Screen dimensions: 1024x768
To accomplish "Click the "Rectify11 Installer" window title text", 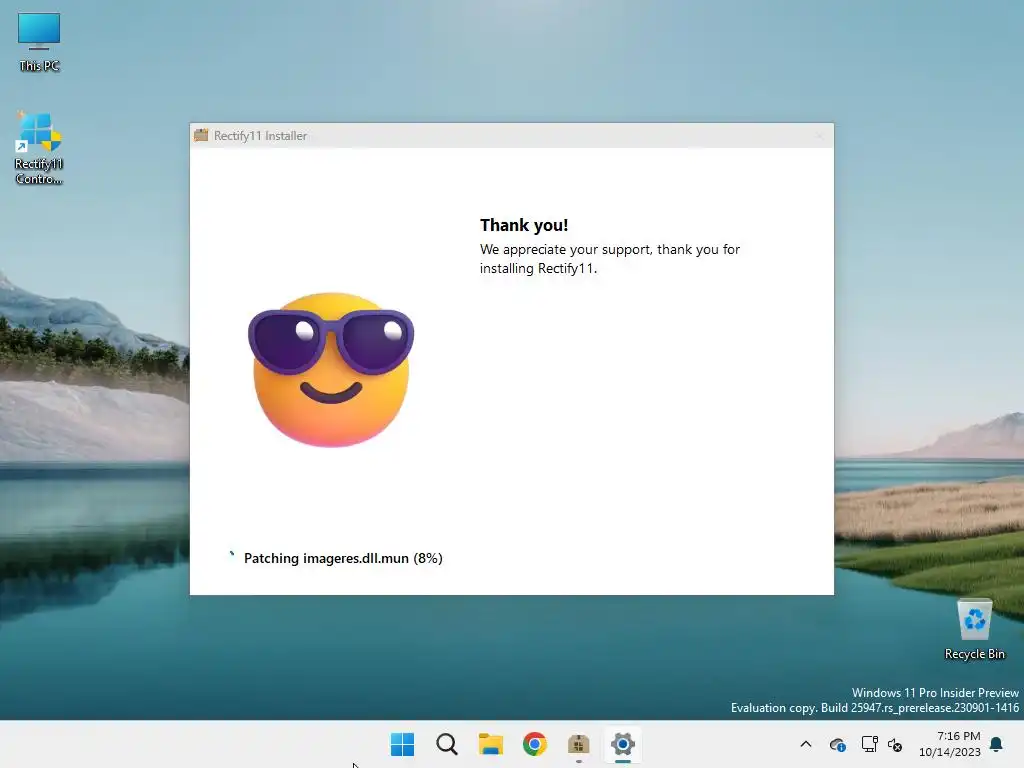I will [260, 136].
